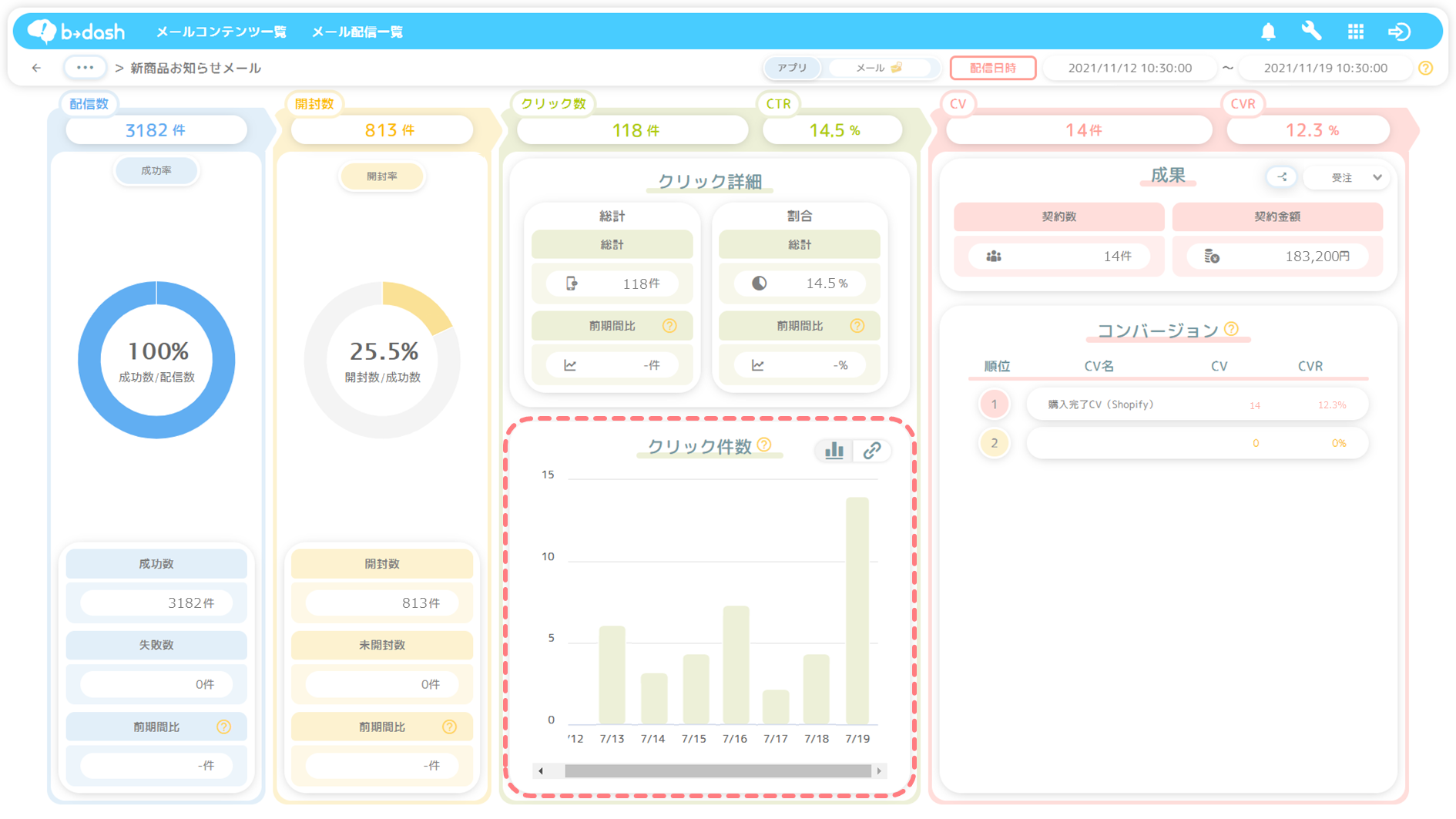Click the 開封率 button
This screenshot has width=1456, height=819.
coord(382,176)
